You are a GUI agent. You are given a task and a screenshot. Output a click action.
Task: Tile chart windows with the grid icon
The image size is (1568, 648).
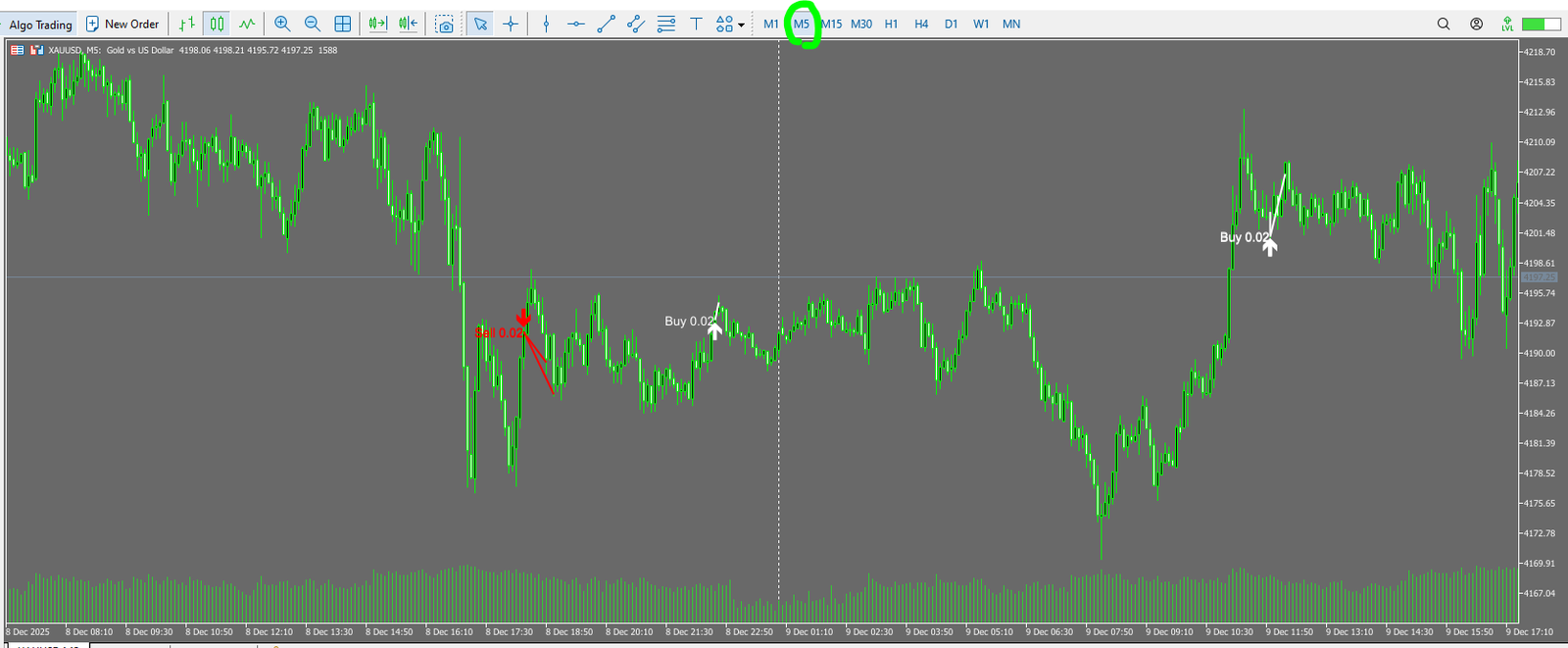point(343,24)
